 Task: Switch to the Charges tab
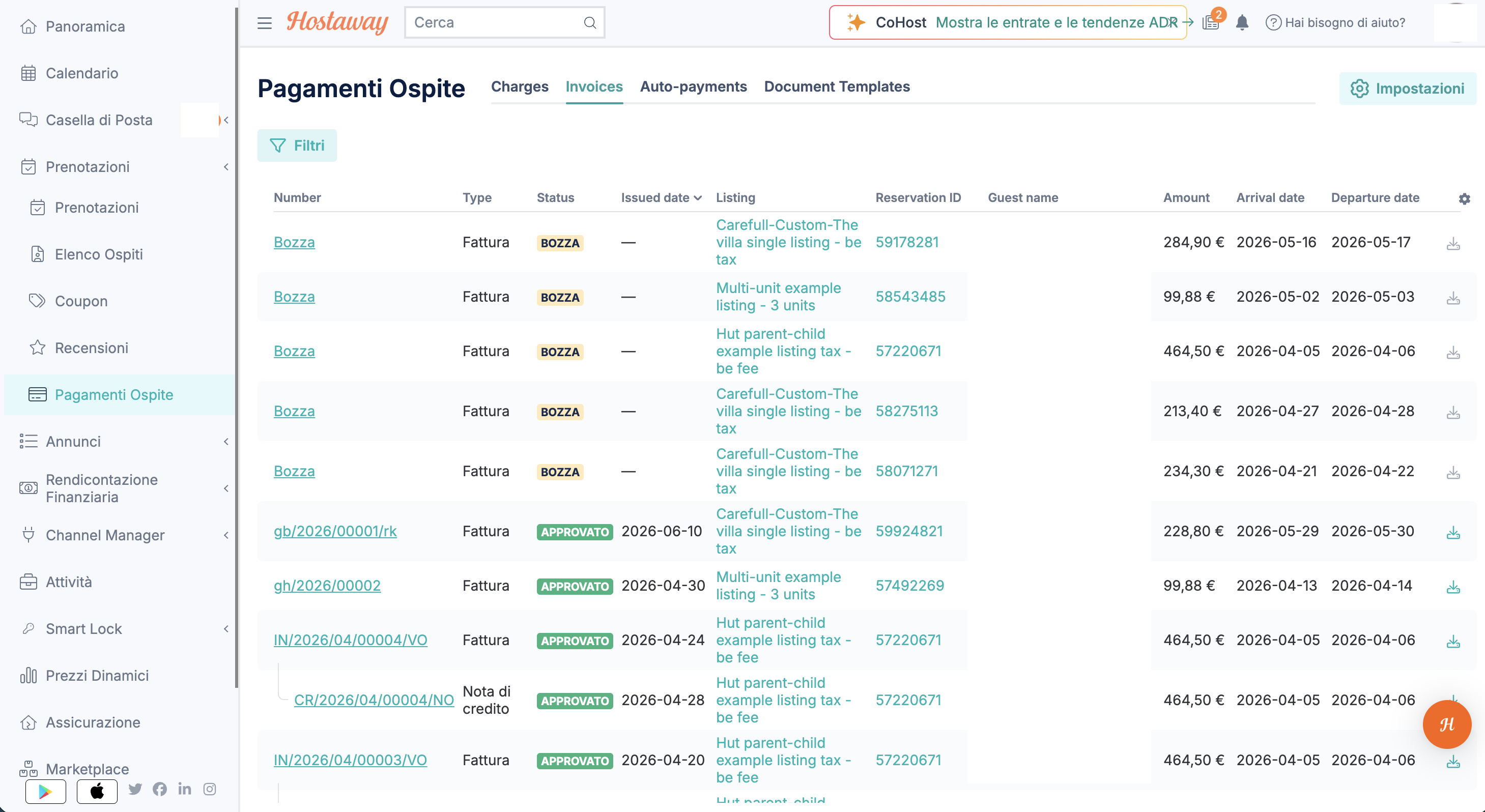pyautogui.click(x=520, y=86)
